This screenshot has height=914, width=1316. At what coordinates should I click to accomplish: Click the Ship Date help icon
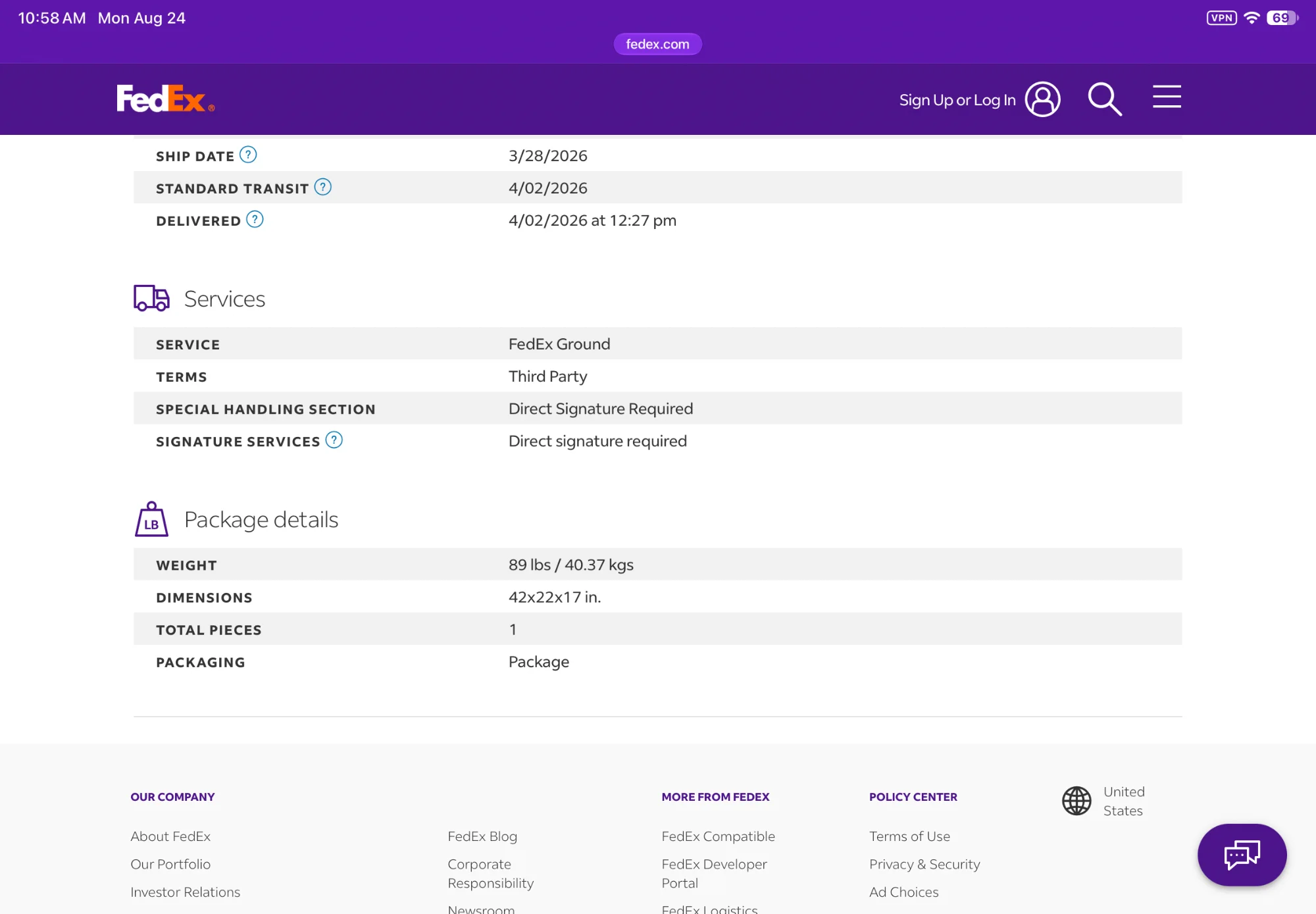pyautogui.click(x=248, y=155)
